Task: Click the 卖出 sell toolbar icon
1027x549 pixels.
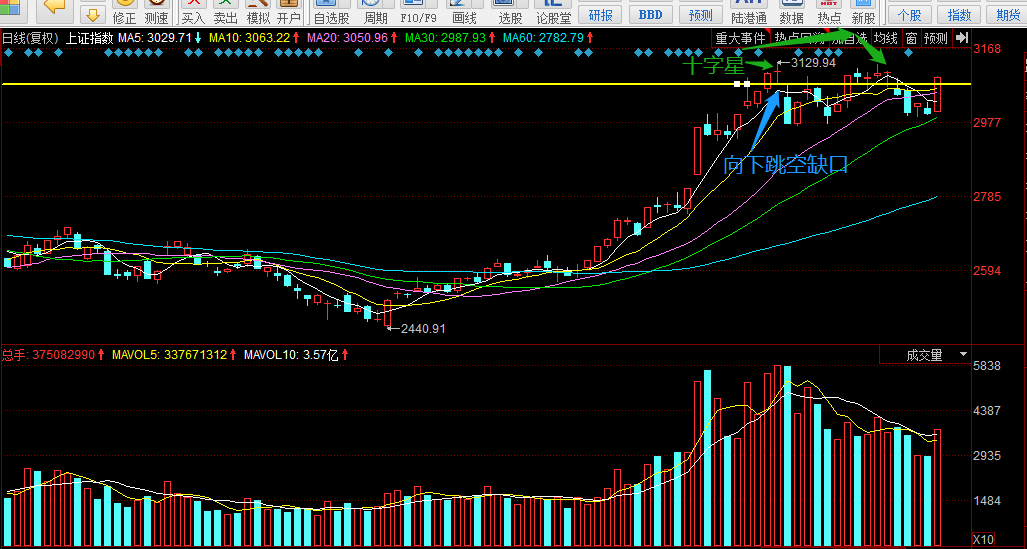Action: 225,12
